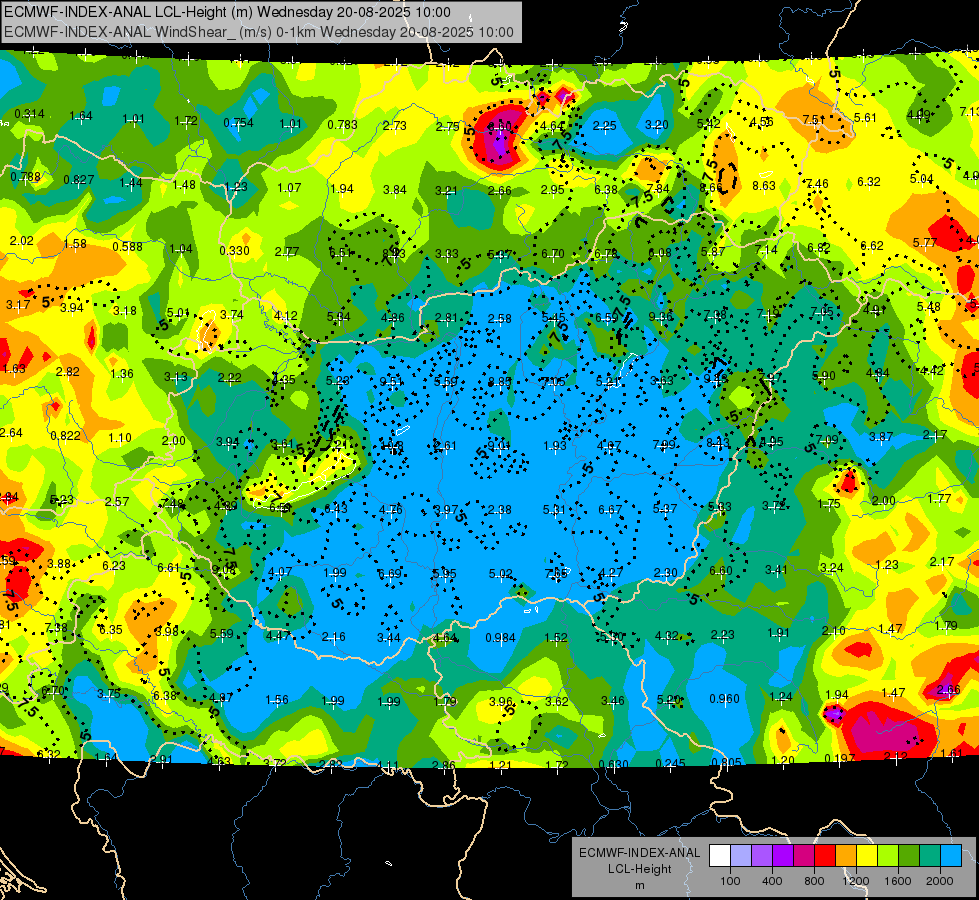Click the LCL-Height (m) header line
Viewport: 979px width, 900px height.
click(227, 12)
